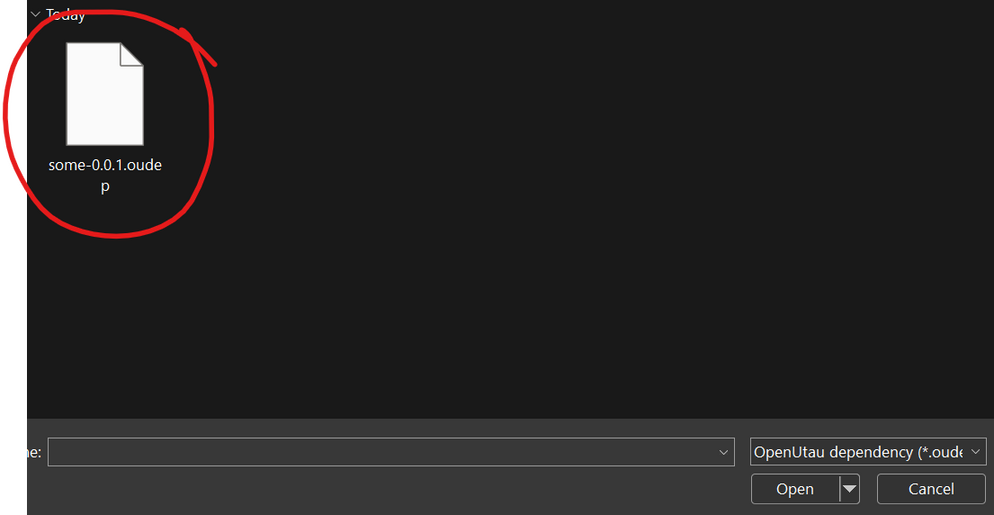Image resolution: width=994 pixels, height=515 pixels.
Task: Click the divider line between Open and its arrow
Action: 839,489
